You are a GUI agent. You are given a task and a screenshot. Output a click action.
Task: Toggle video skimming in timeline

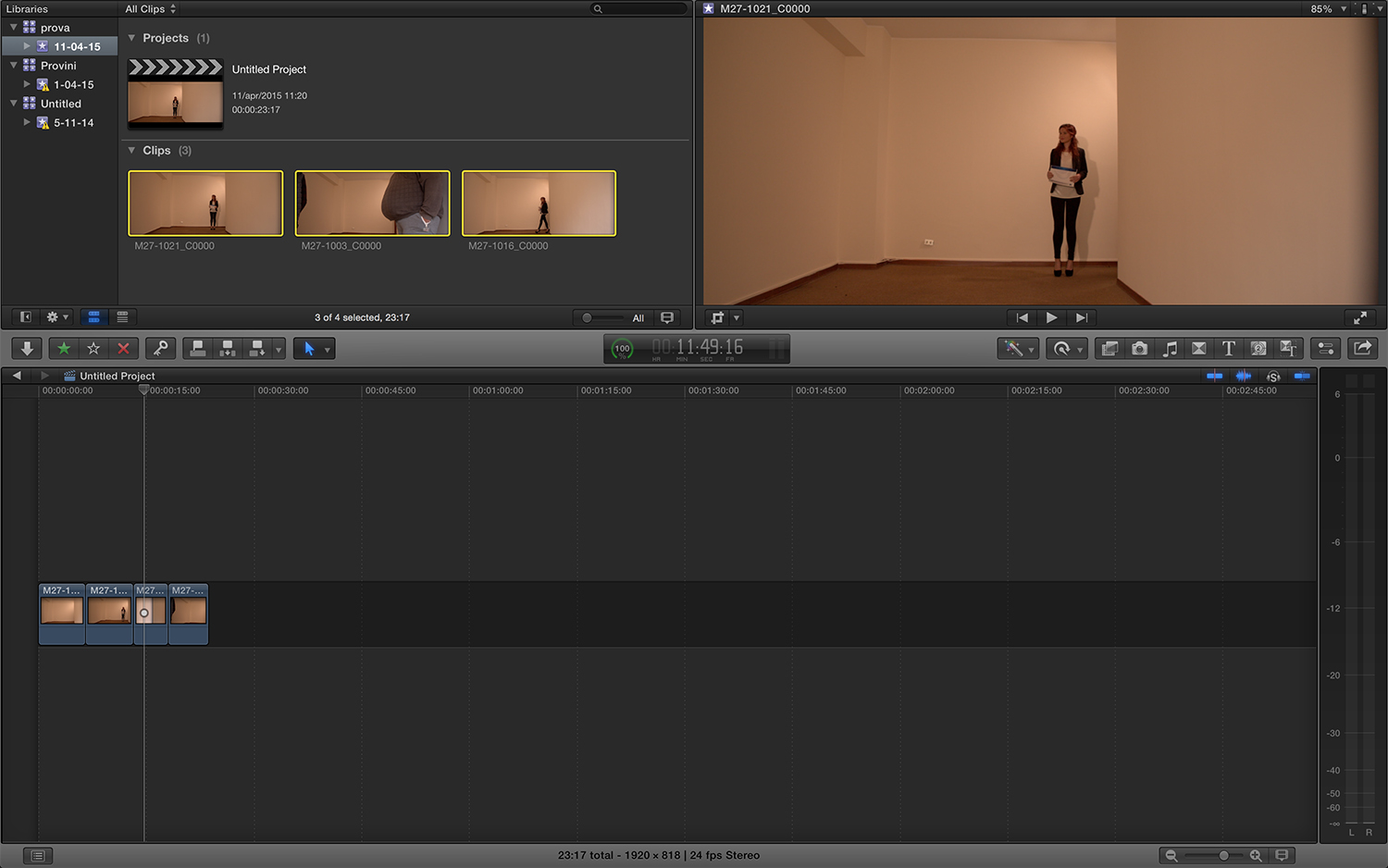pos(1215,376)
